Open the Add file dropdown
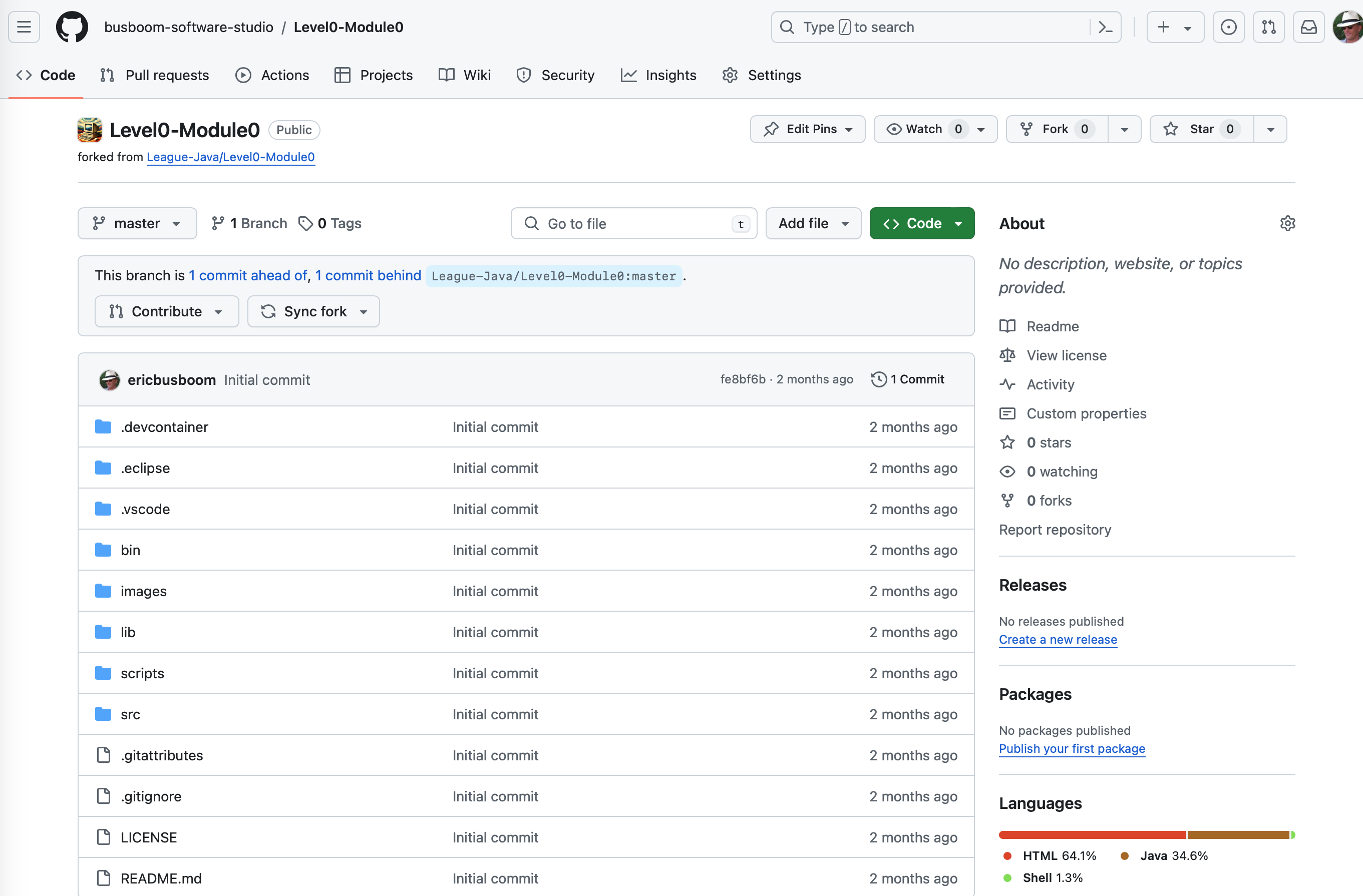This screenshot has width=1363, height=896. [x=813, y=223]
